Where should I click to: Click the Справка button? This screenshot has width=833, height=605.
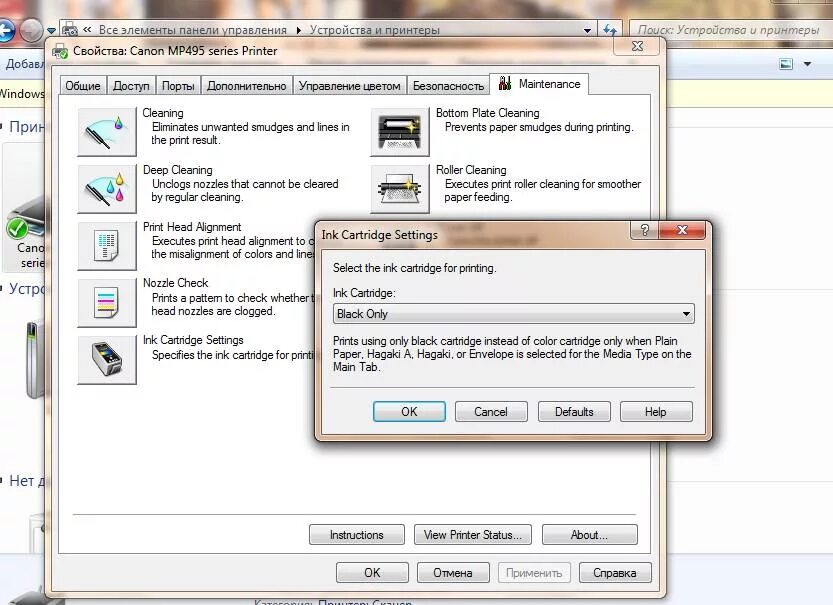tap(615, 573)
